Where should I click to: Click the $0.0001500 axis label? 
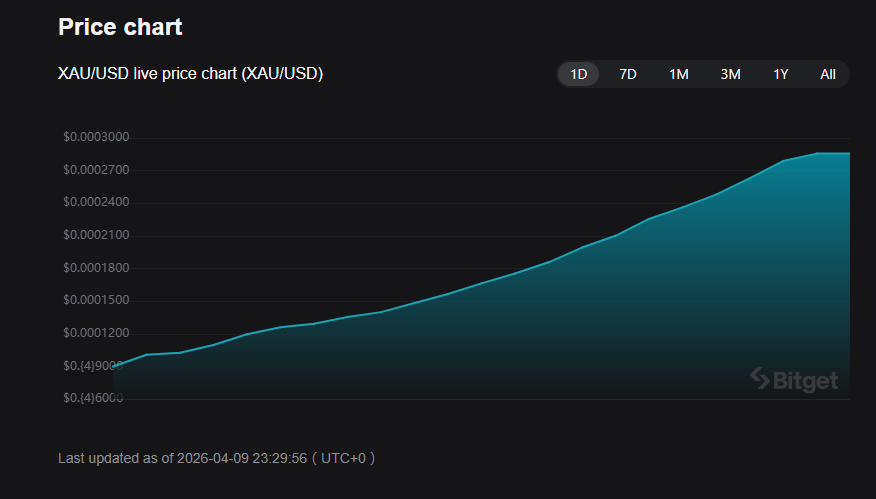pyautogui.click(x=96, y=301)
